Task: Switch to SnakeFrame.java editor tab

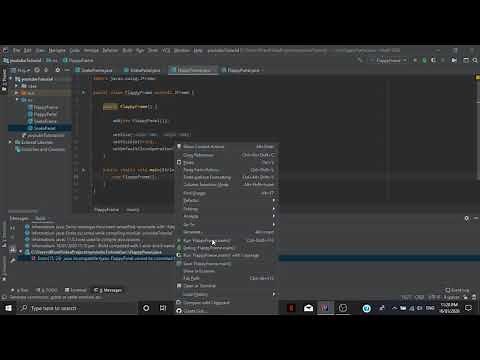Action: [94, 70]
